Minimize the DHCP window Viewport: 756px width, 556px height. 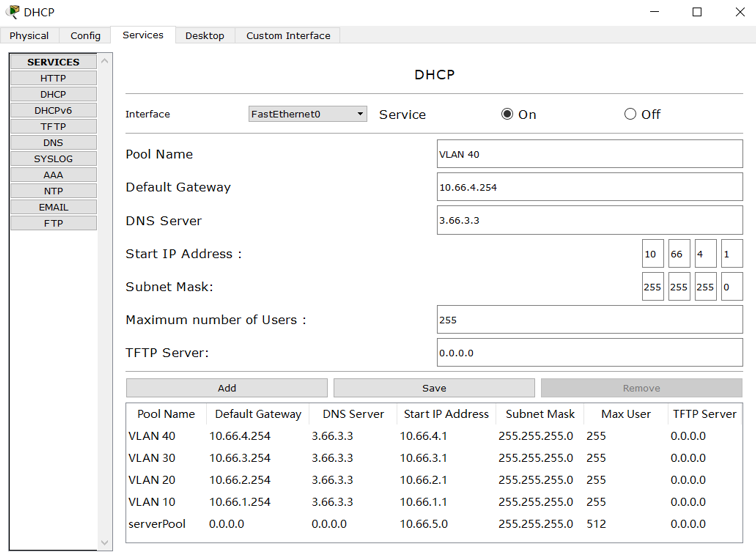point(654,12)
